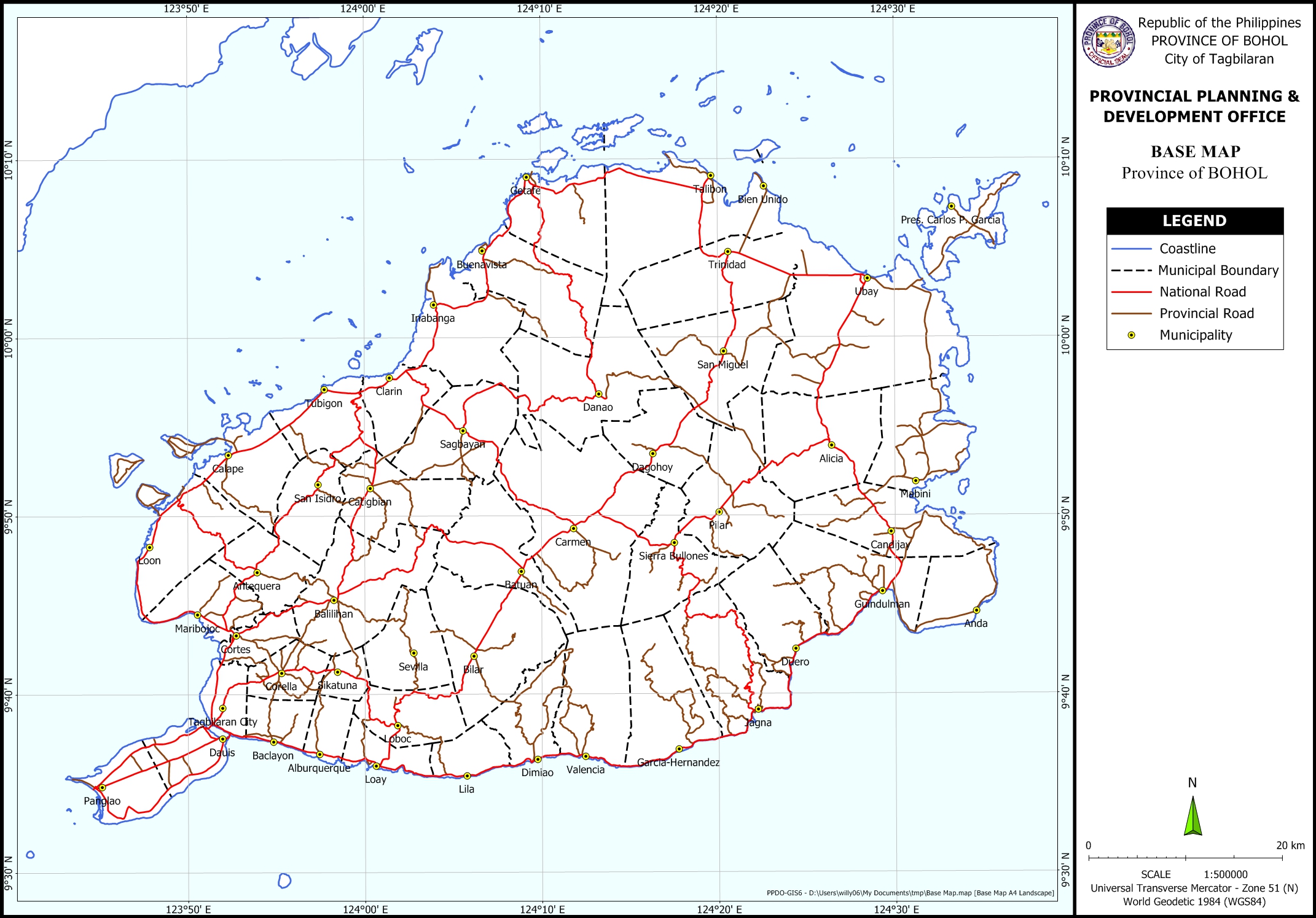Viewport: 1316px width, 918px height.
Task: Click the Guindulman town label
Action: (x=882, y=604)
